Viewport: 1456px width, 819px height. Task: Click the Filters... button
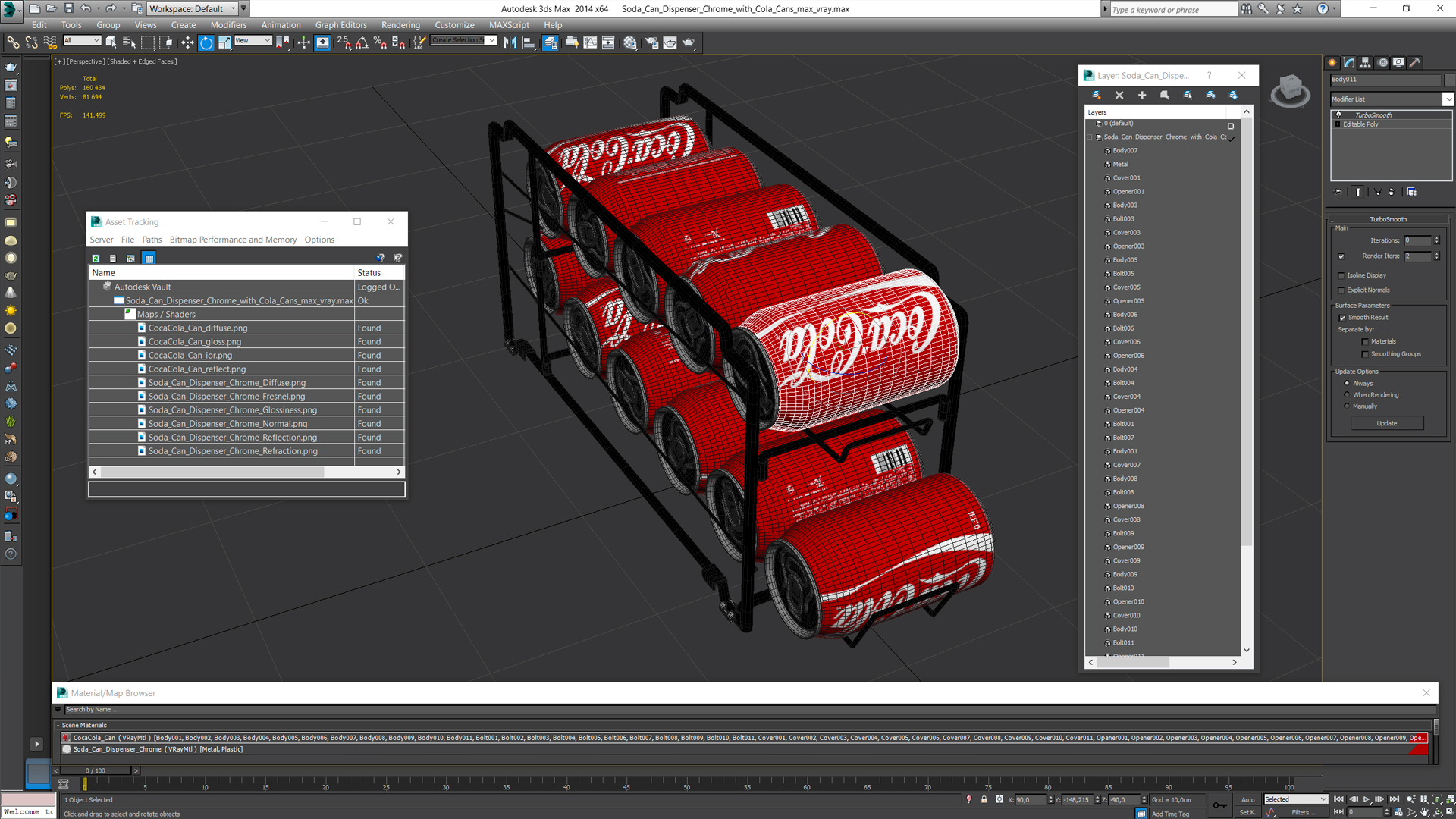[x=1303, y=812]
